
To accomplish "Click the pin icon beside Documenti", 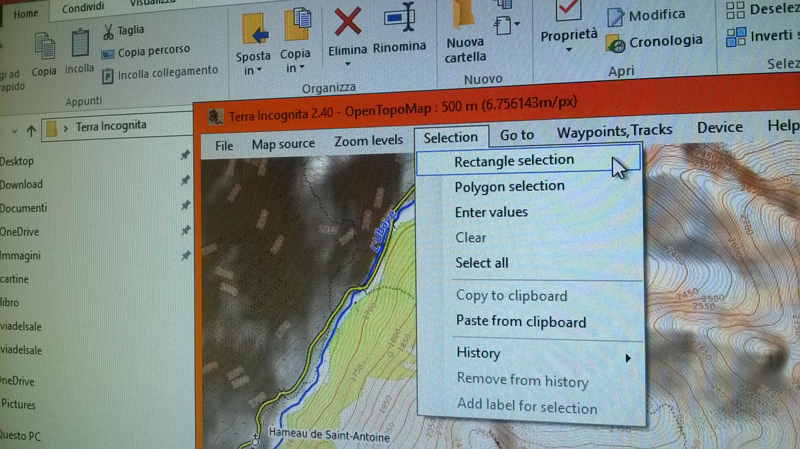I will pyautogui.click(x=185, y=205).
